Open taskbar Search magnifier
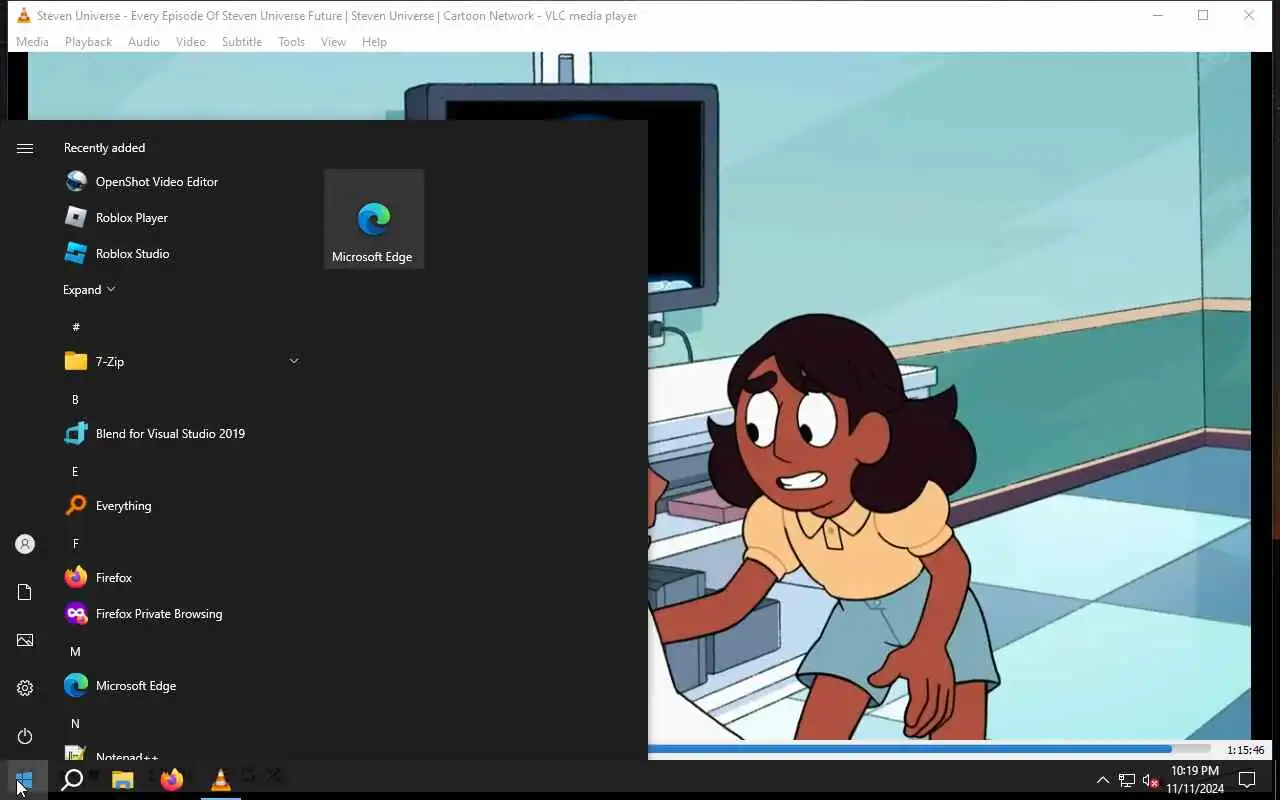The height and width of the screenshot is (800, 1280). [72, 780]
